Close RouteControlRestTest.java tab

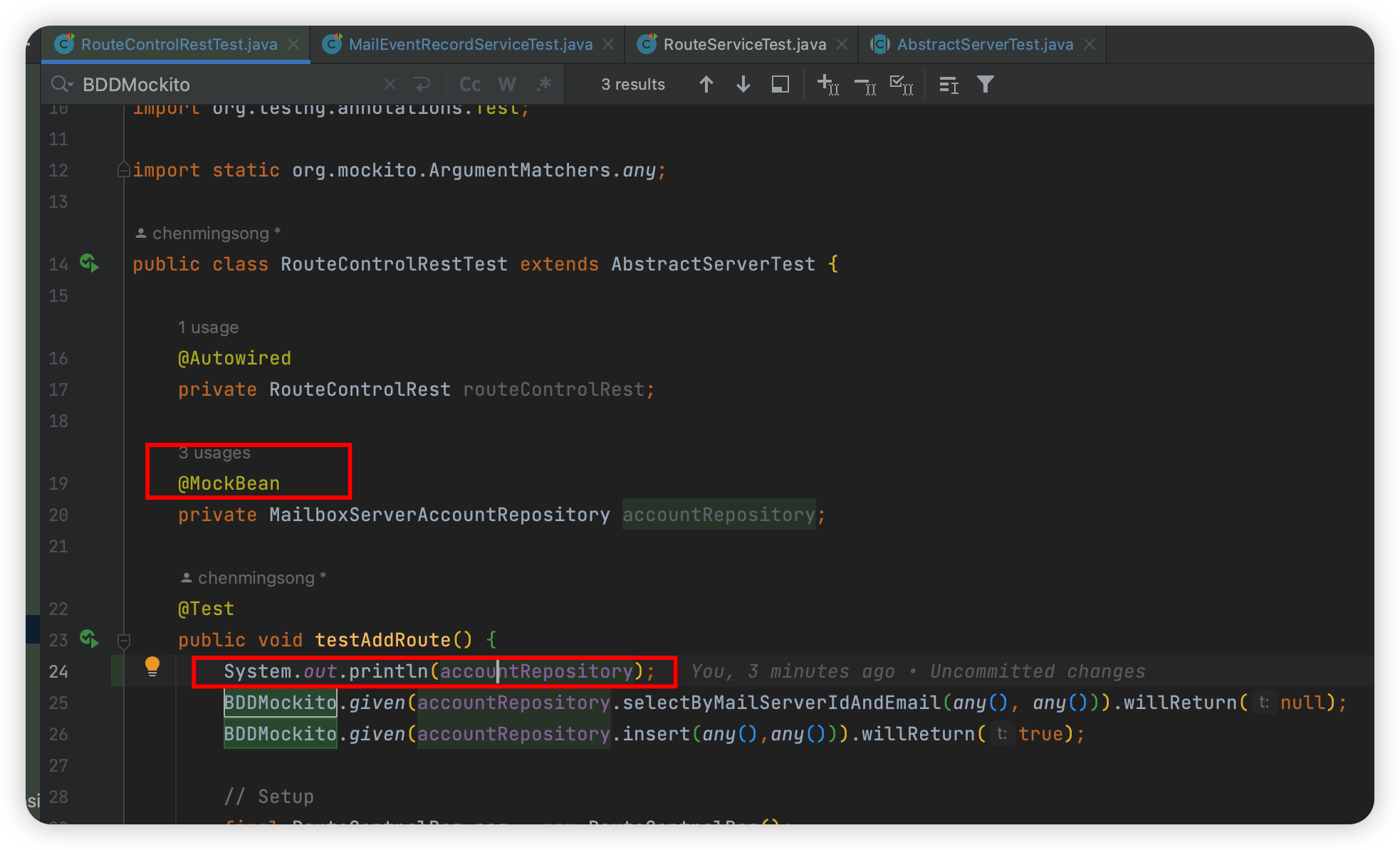click(293, 44)
